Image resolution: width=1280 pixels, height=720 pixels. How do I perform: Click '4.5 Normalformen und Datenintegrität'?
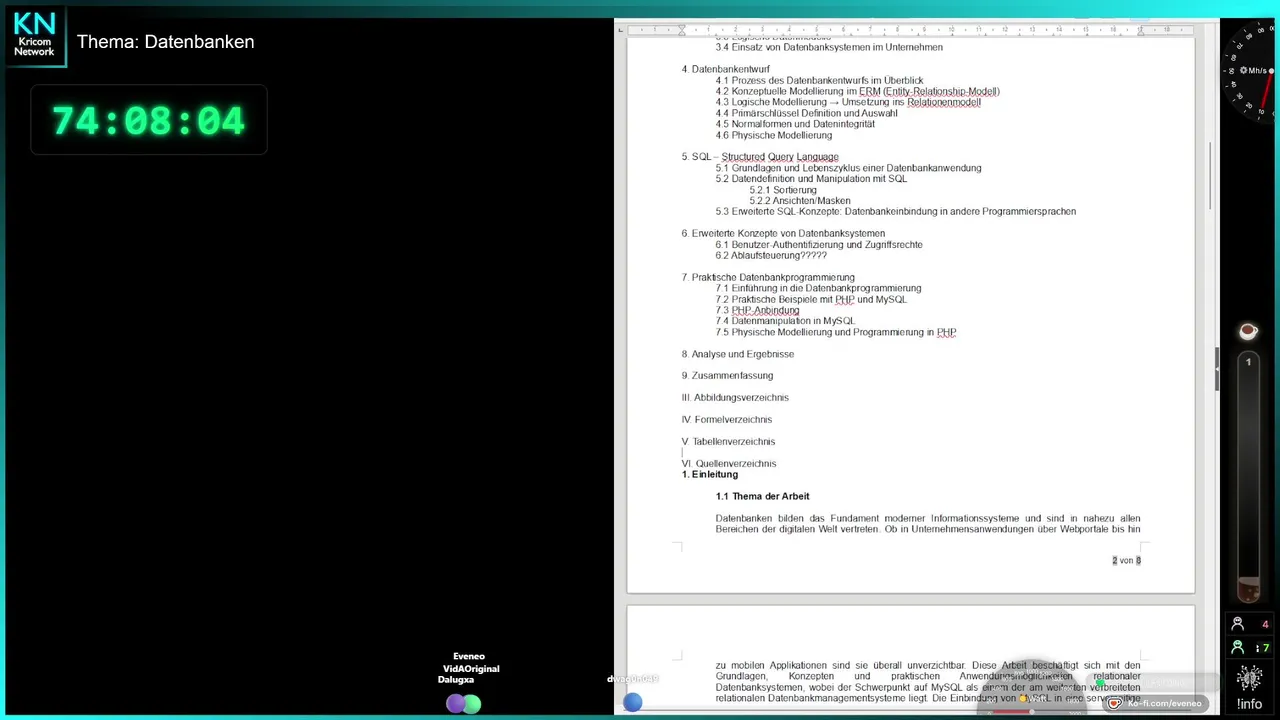795,124
